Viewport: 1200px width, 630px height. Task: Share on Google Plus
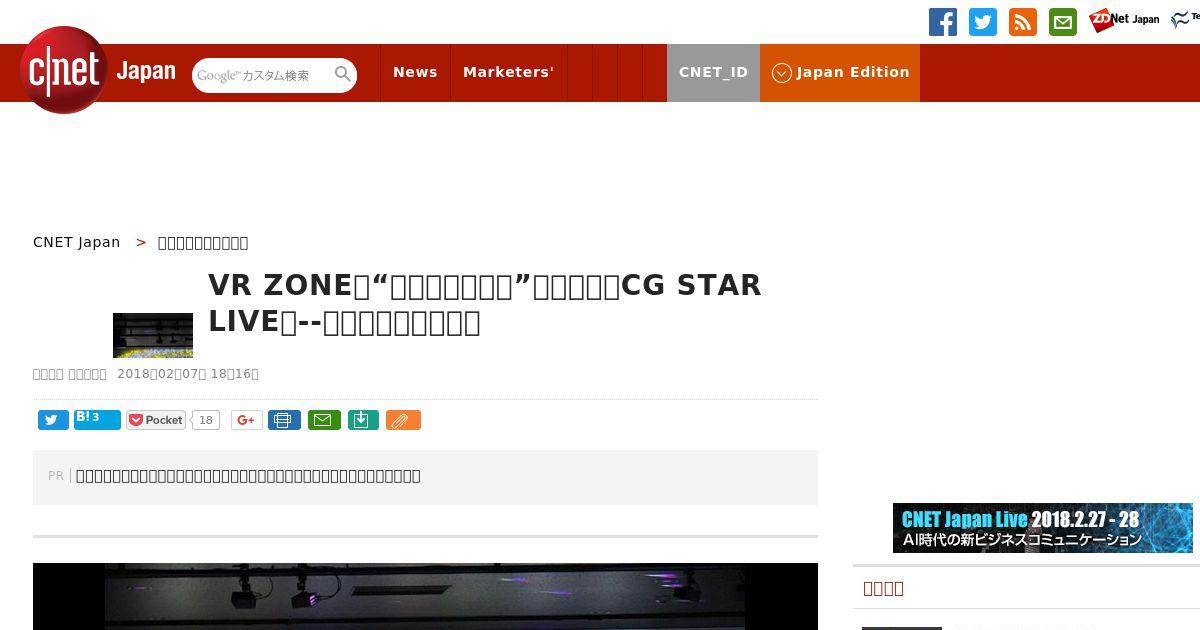(x=247, y=420)
